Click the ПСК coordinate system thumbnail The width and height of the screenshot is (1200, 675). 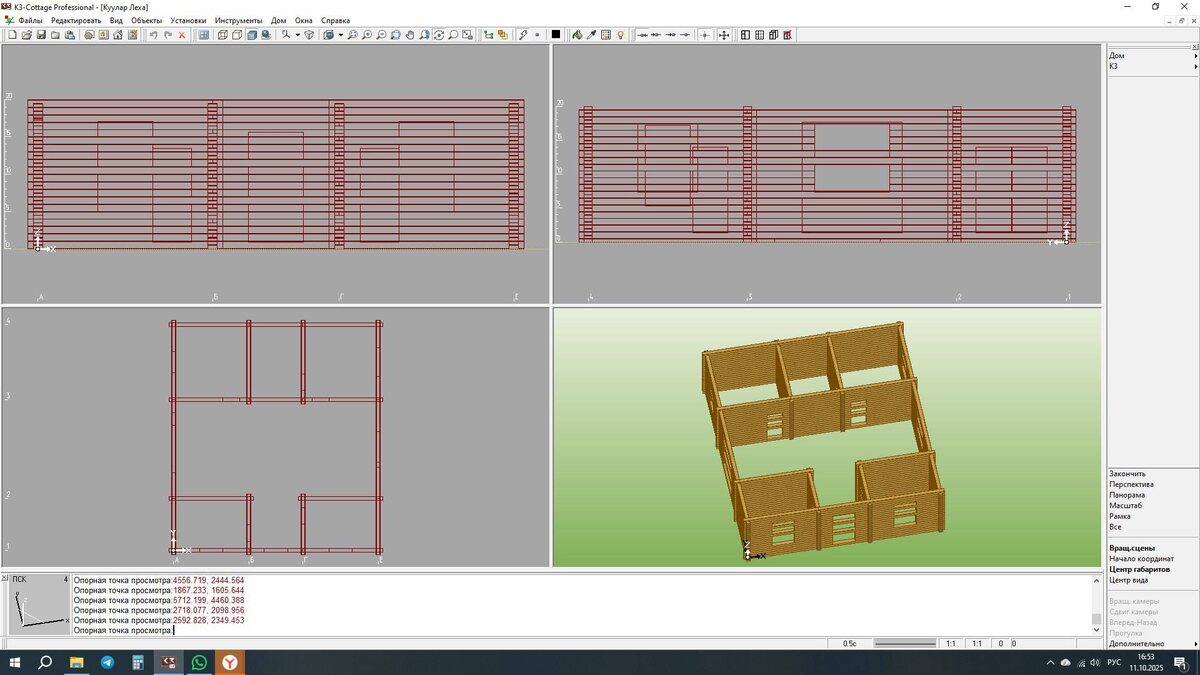(x=38, y=604)
